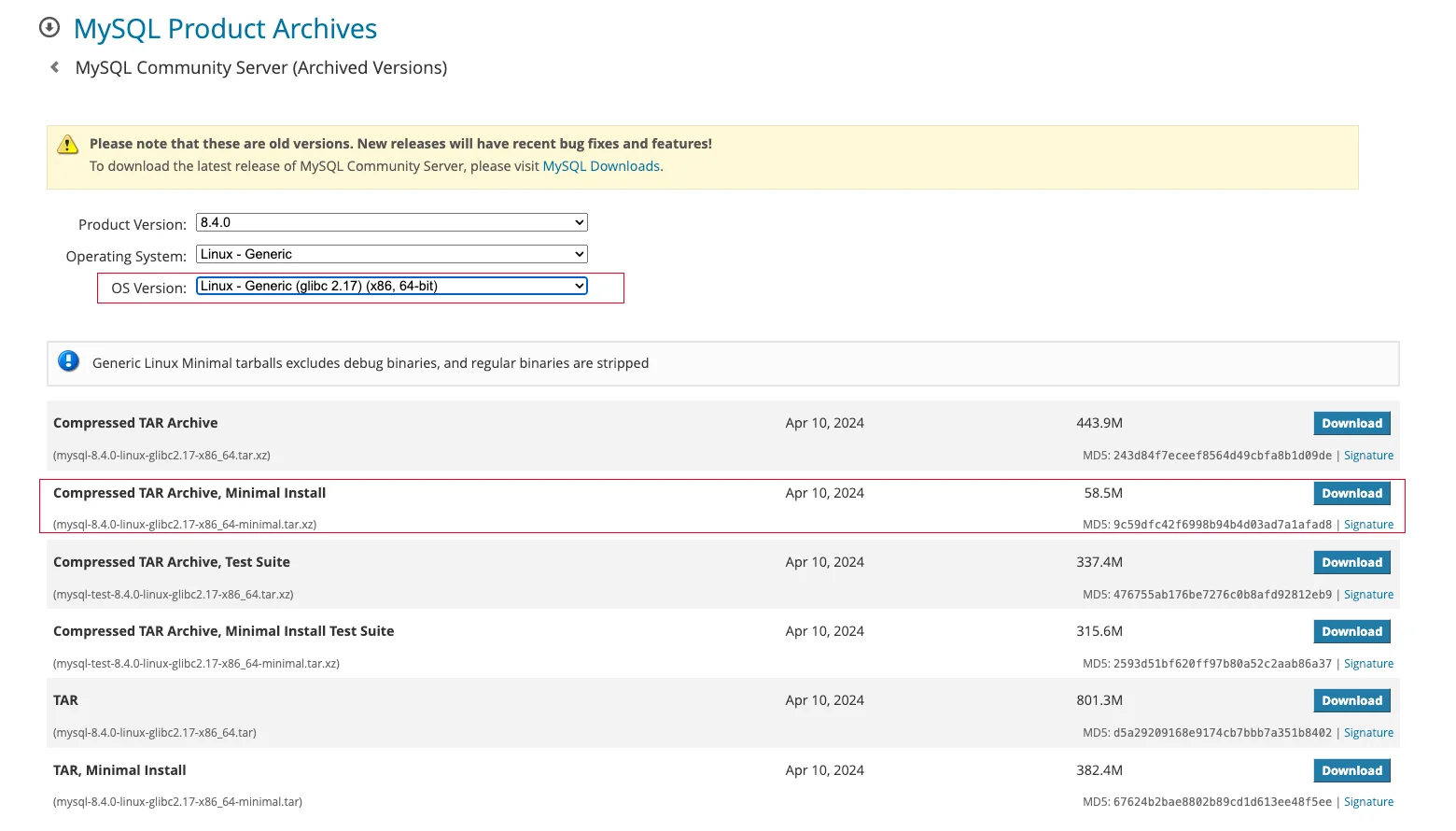Download the Compressed TAR Archive 443.9M
1456x831 pixels.
coord(1351,423)
